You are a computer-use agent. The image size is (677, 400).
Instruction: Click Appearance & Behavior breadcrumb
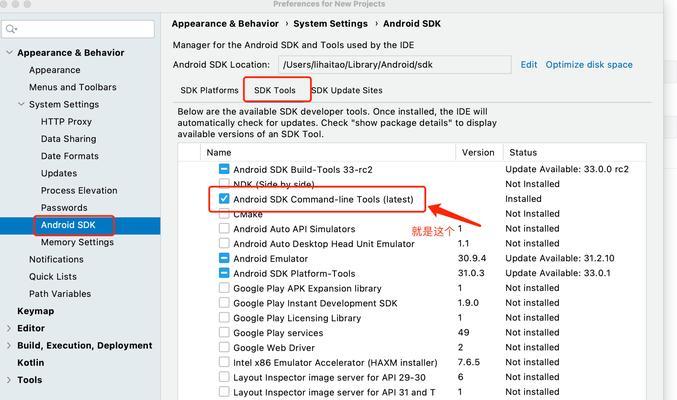pyautogui.click(x=225, y=24)
